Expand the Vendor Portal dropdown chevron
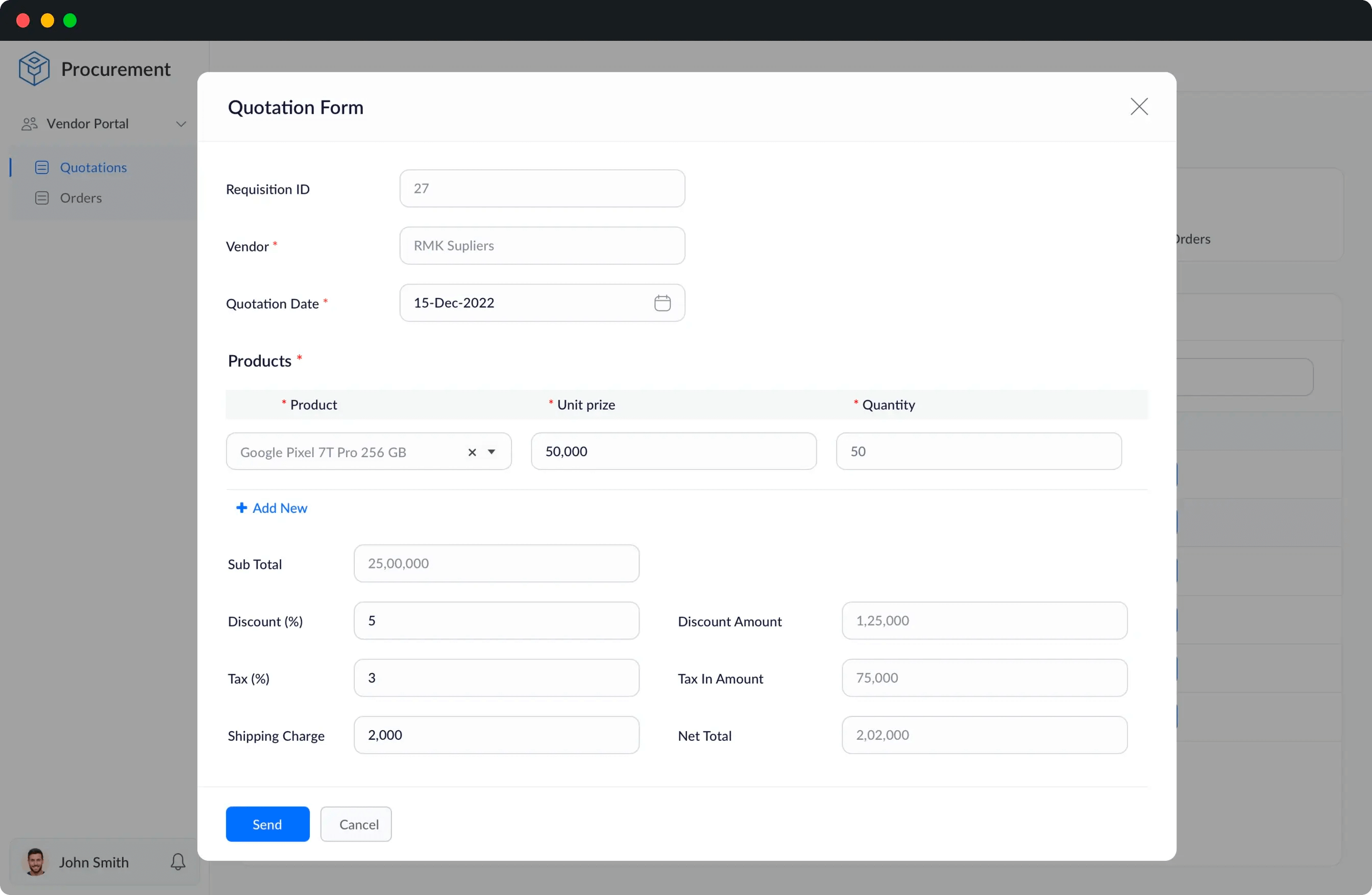The image size is (1372, 895). [181, 123]
